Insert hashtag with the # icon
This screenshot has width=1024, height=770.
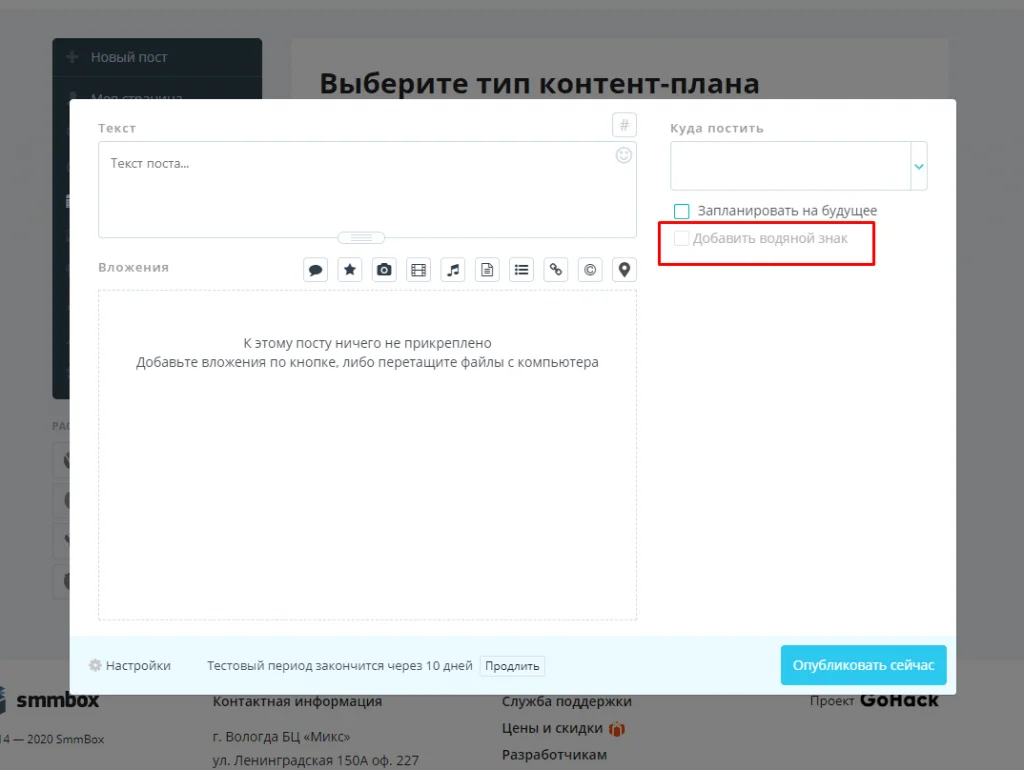624,125
